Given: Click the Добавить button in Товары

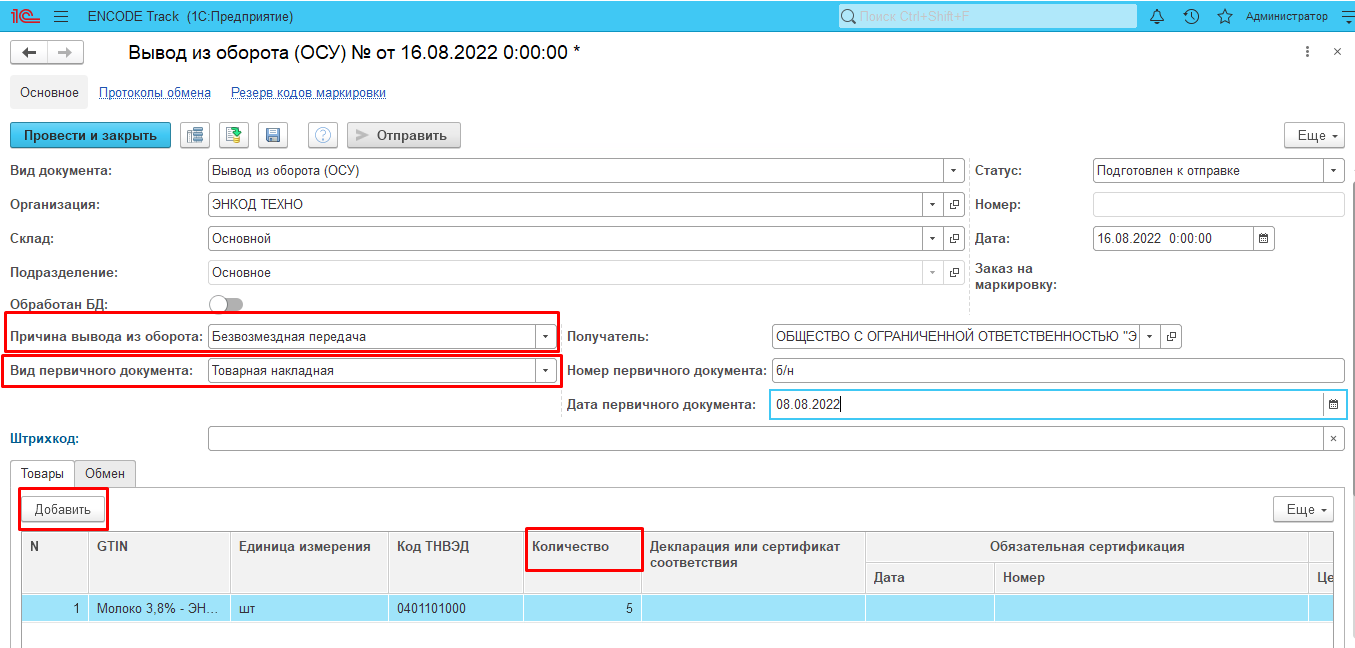Looking at the screenshot, I should click(63, 510).
